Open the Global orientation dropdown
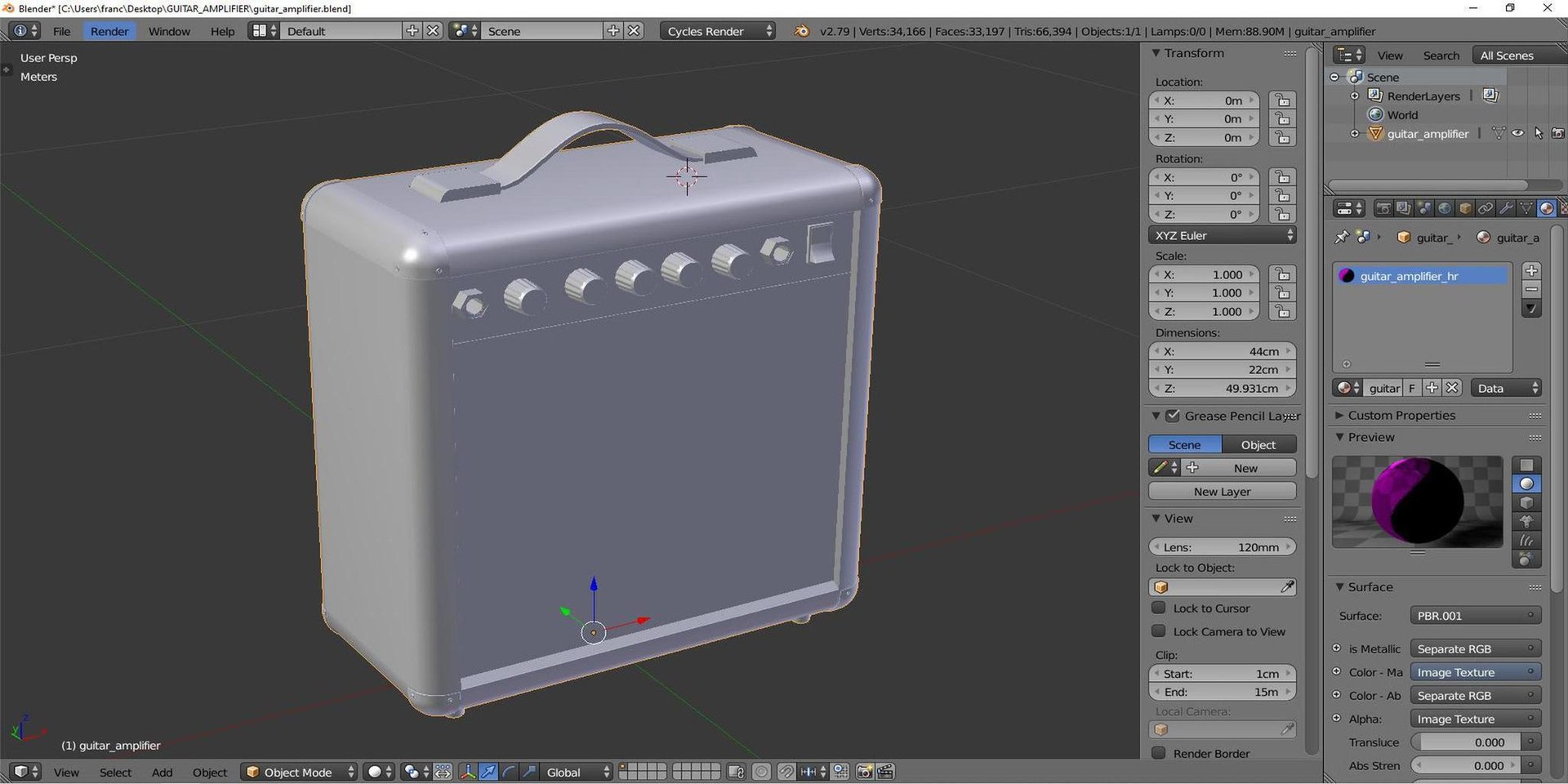 577,772
